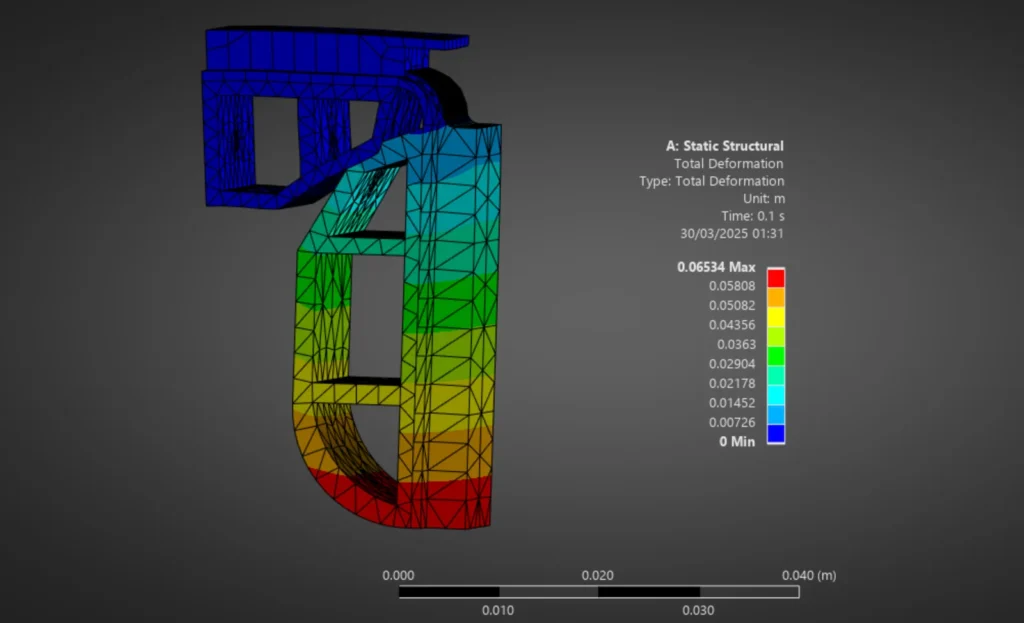
Task: Click the 0 Min legend value
Action: point(737,442)
